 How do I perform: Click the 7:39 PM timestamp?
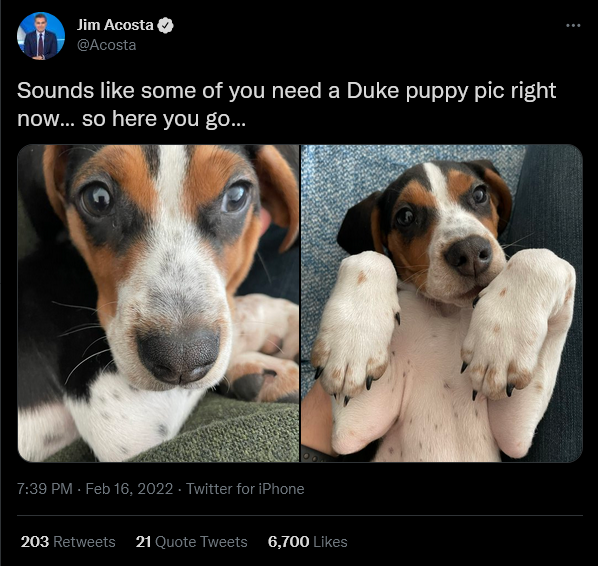coord(45,489)
